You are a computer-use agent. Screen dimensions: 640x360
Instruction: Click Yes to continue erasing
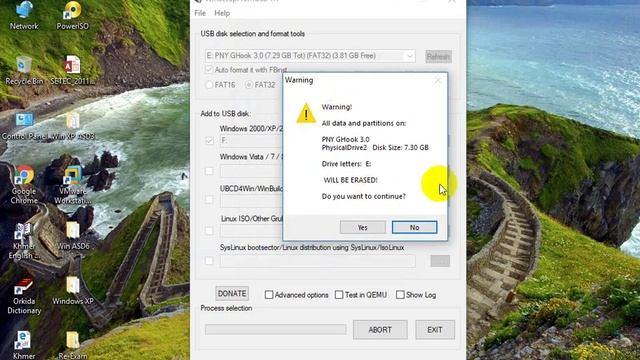click(x=362, y=227)
